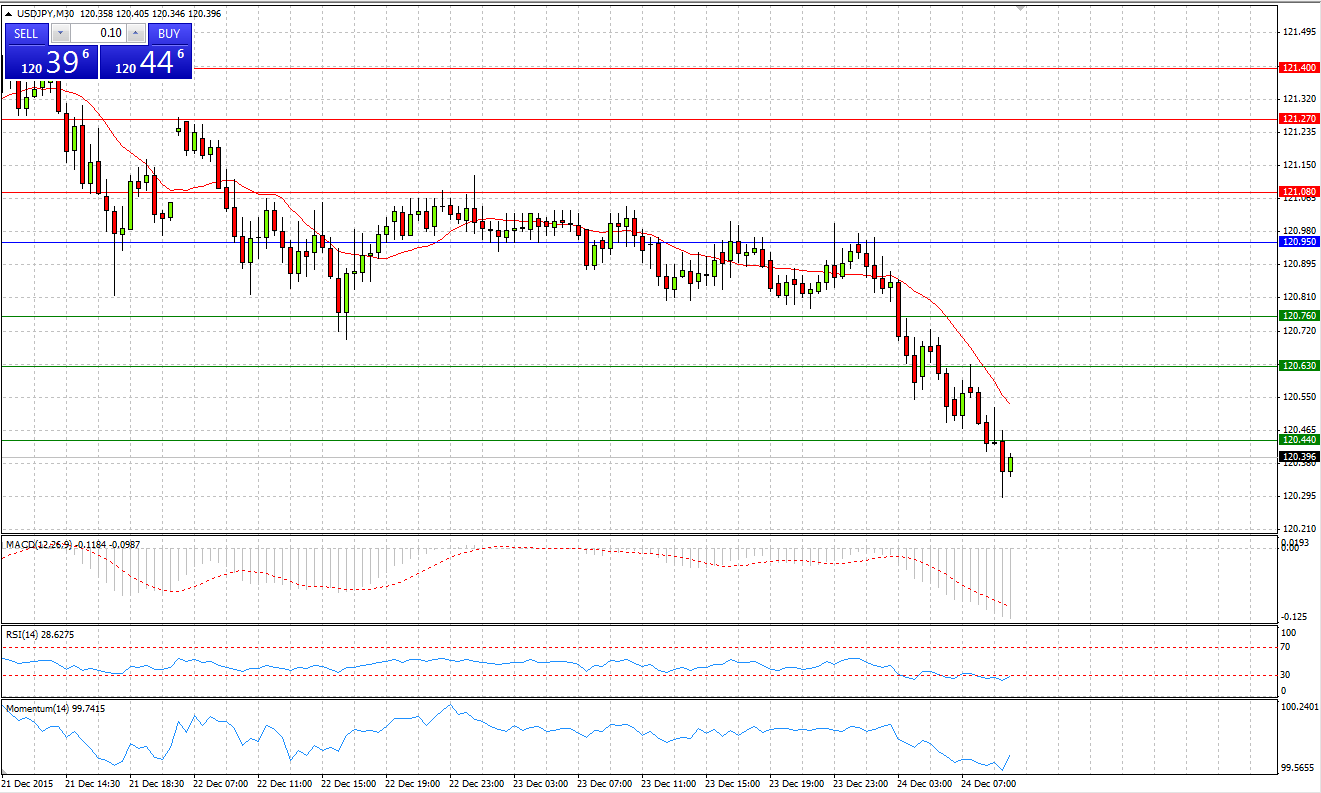Increase trade volume with up arrow
The height and width of the screenshot is (793, 1321).
point(136,33)
